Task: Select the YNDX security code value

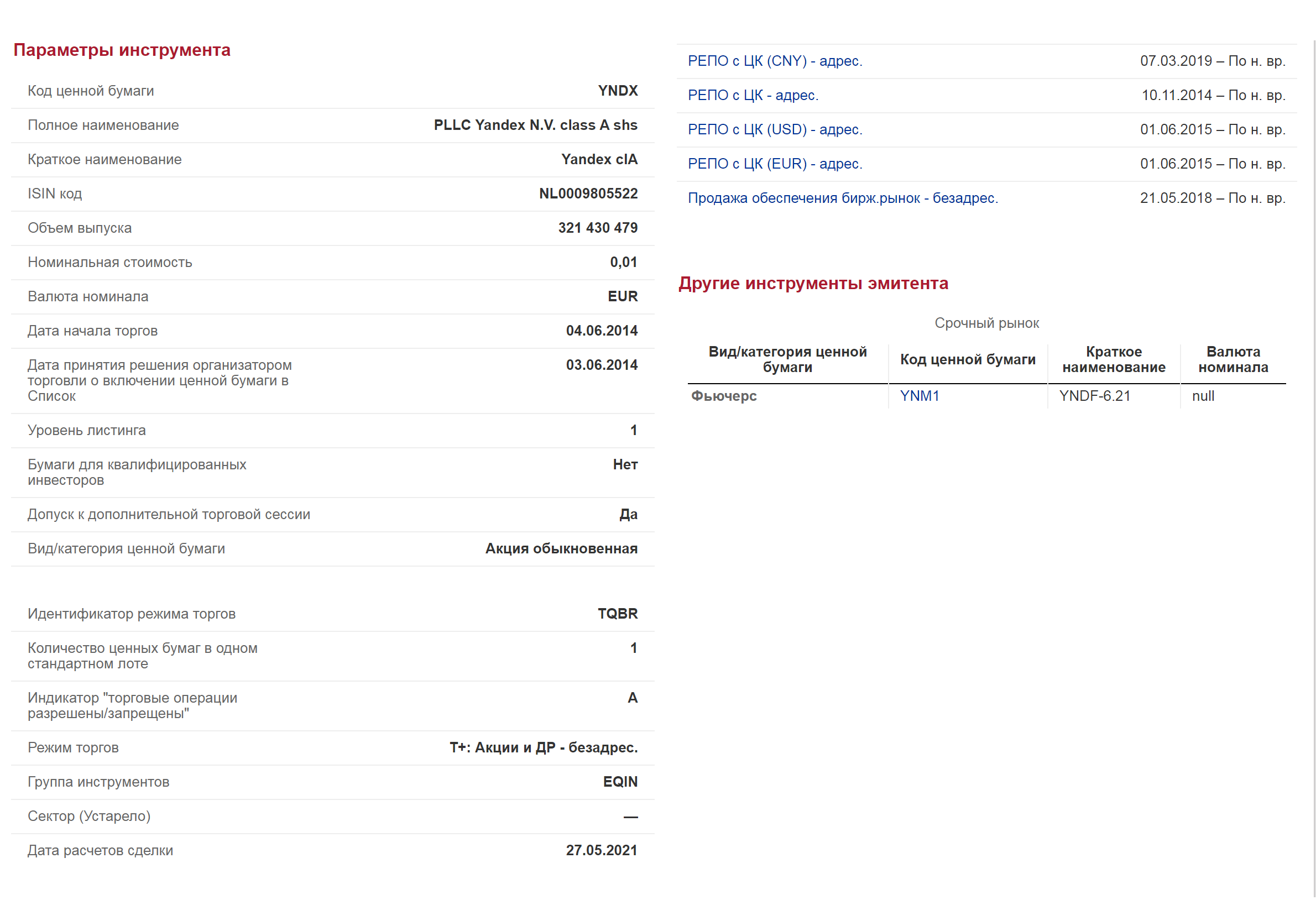Action: click(x=618, y=91)
